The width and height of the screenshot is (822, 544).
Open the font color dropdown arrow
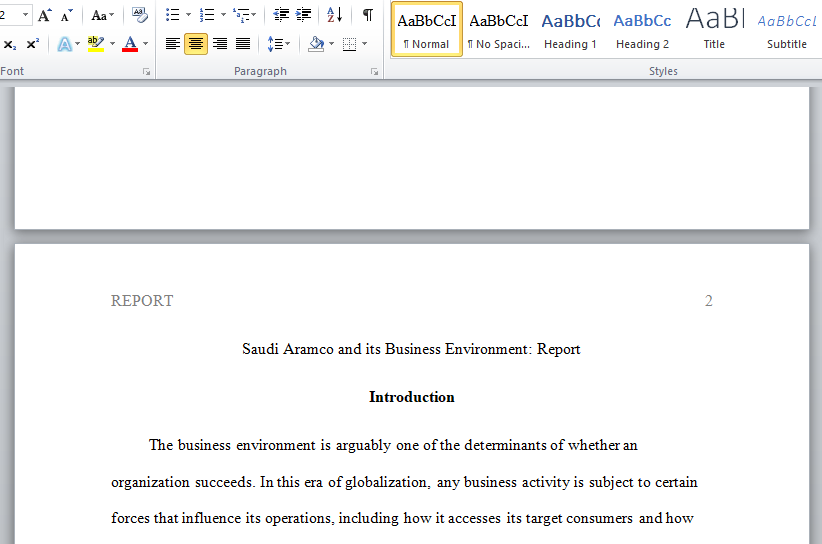coord(146,44)
